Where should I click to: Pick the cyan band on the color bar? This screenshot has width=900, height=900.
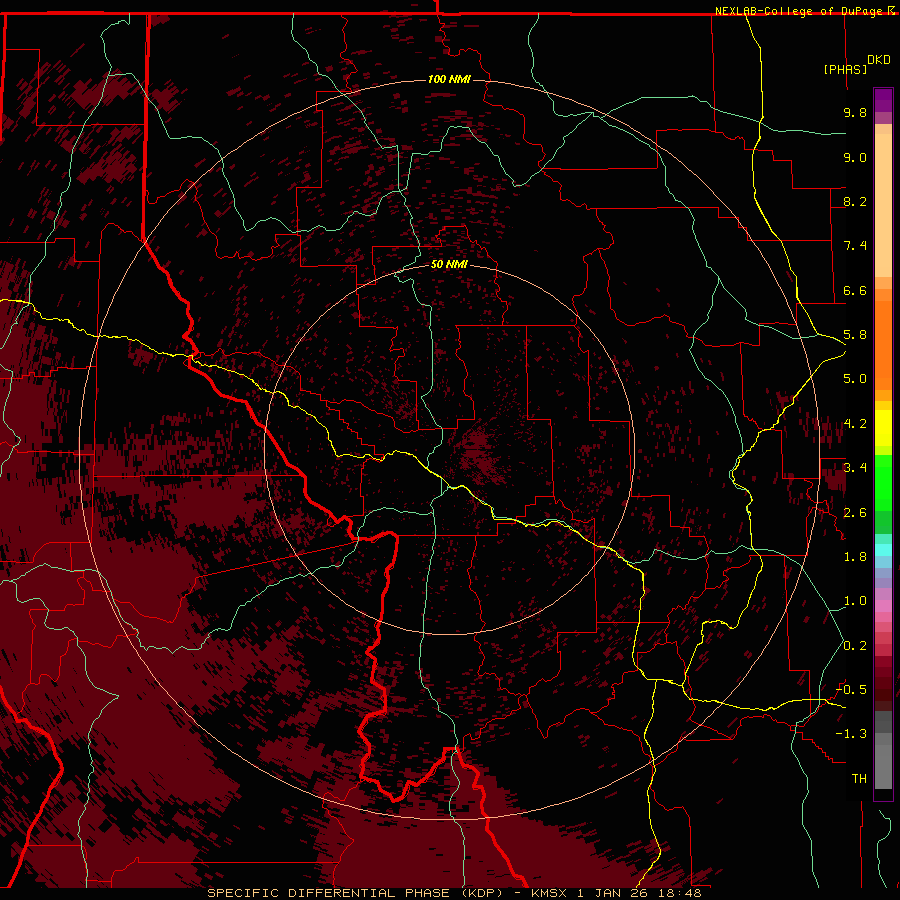(x=883, y=550)
